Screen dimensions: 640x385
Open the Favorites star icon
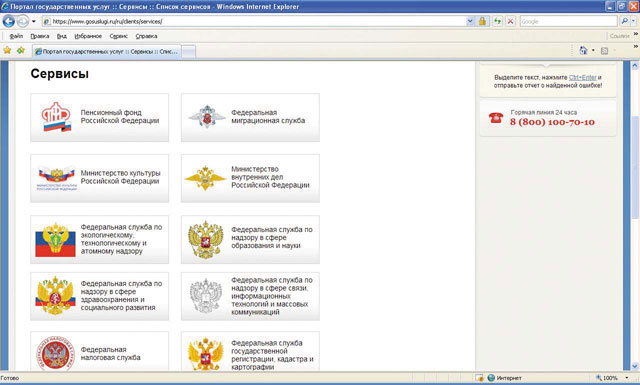coord(7,51)
